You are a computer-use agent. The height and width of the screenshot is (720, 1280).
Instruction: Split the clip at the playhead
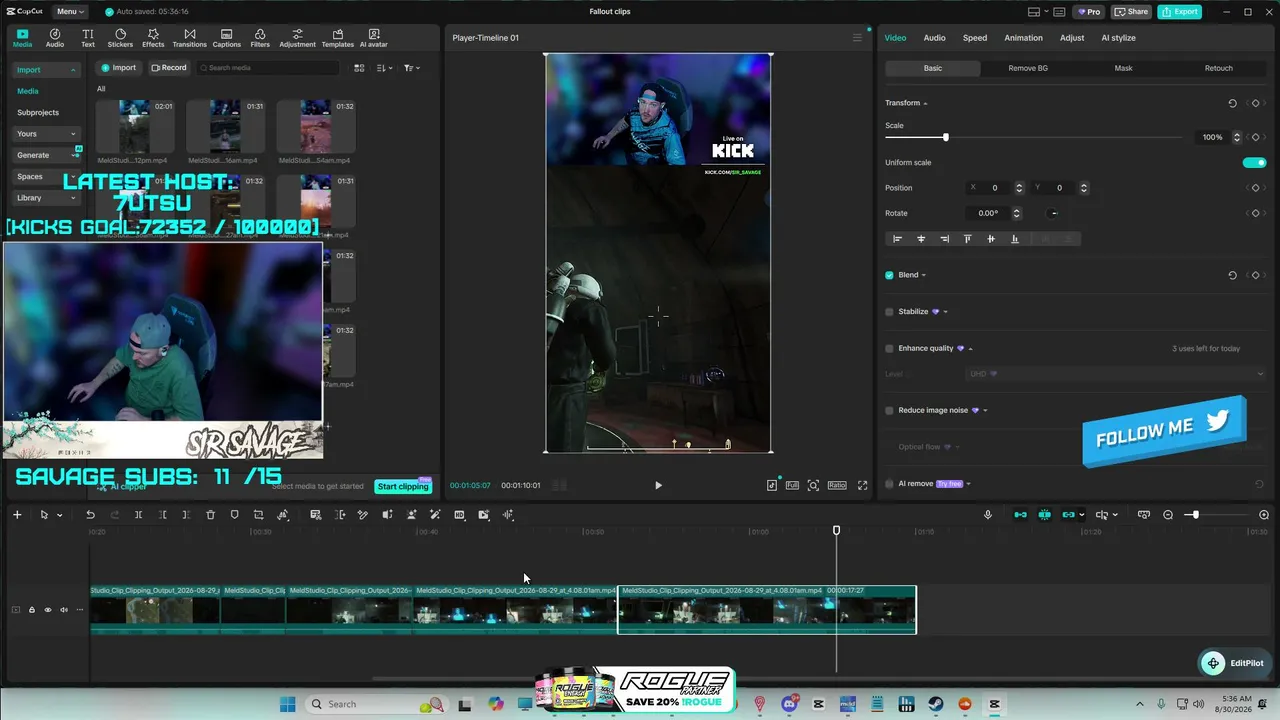[138, 515]
